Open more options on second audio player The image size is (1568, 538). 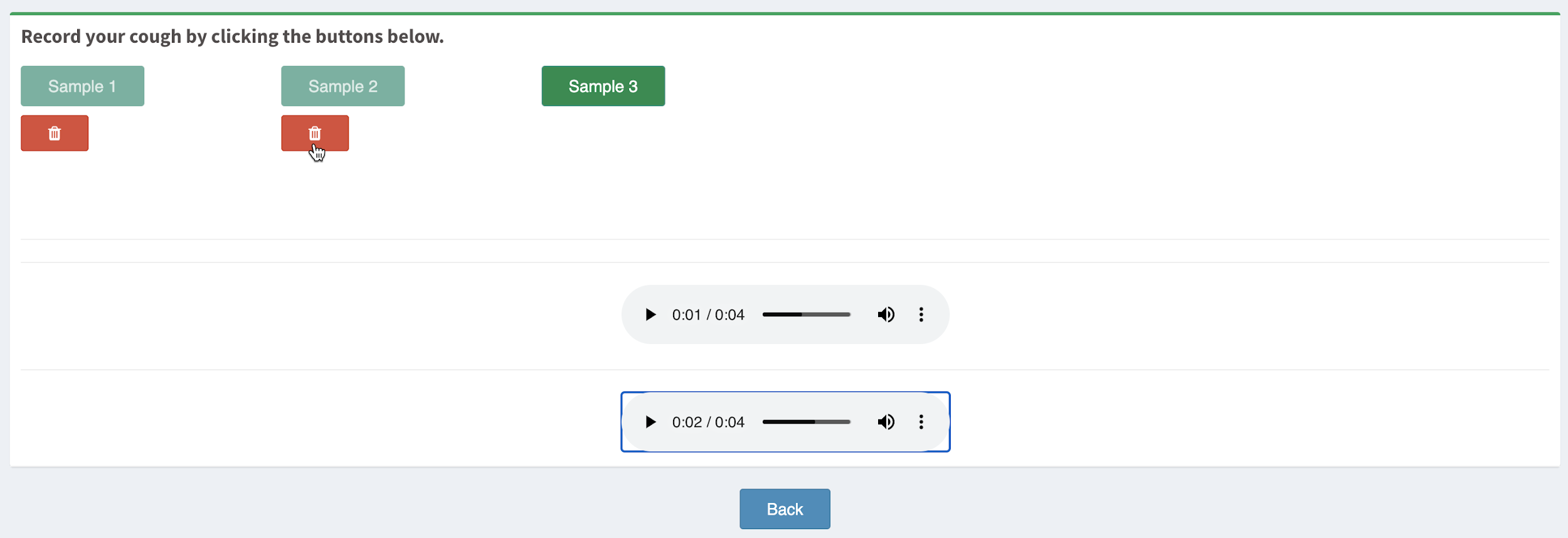click(921, 422)
